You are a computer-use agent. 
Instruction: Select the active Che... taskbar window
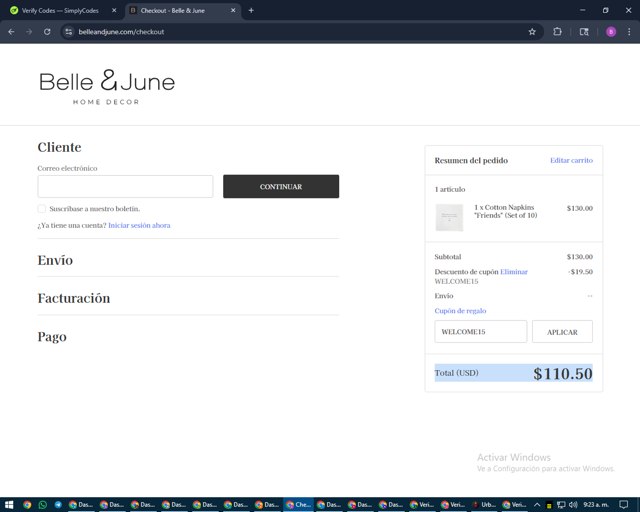tap(298, 505)
